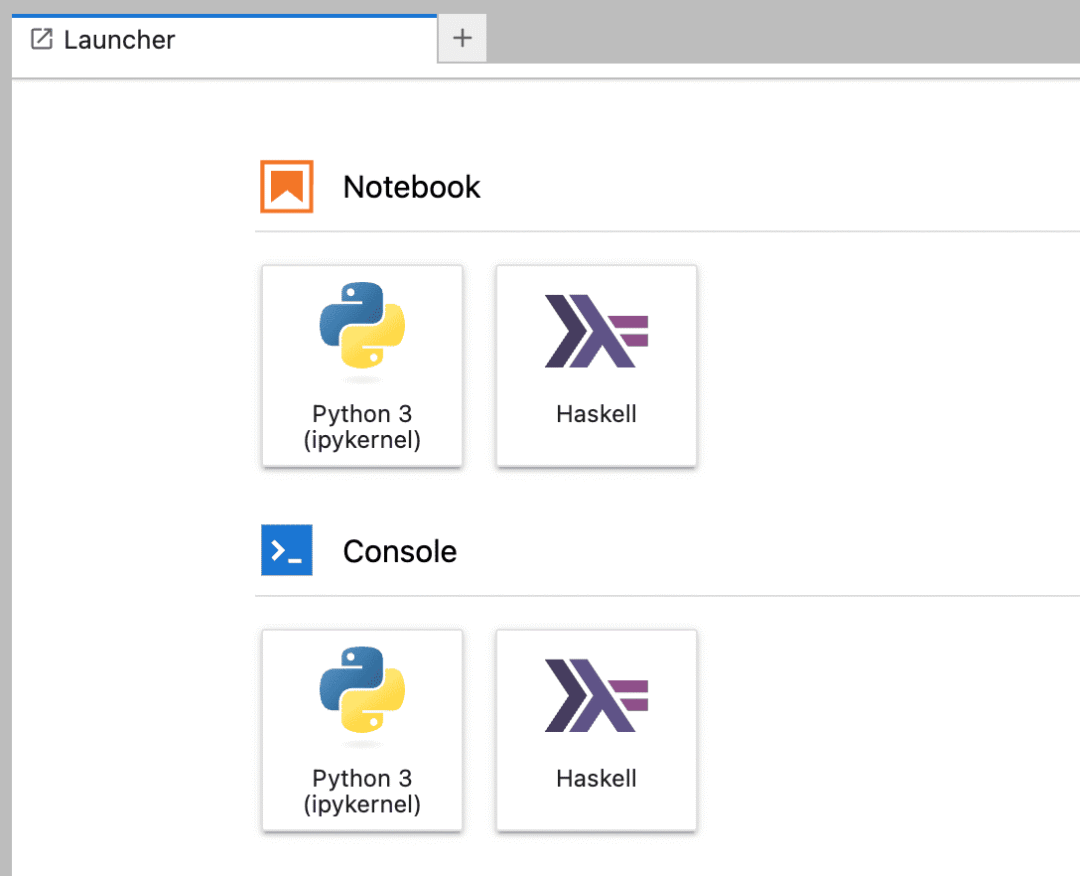Screen dimensions: 1080x876
Task: Click the Haskell logo under Notebook
Action: click(596, 331)
